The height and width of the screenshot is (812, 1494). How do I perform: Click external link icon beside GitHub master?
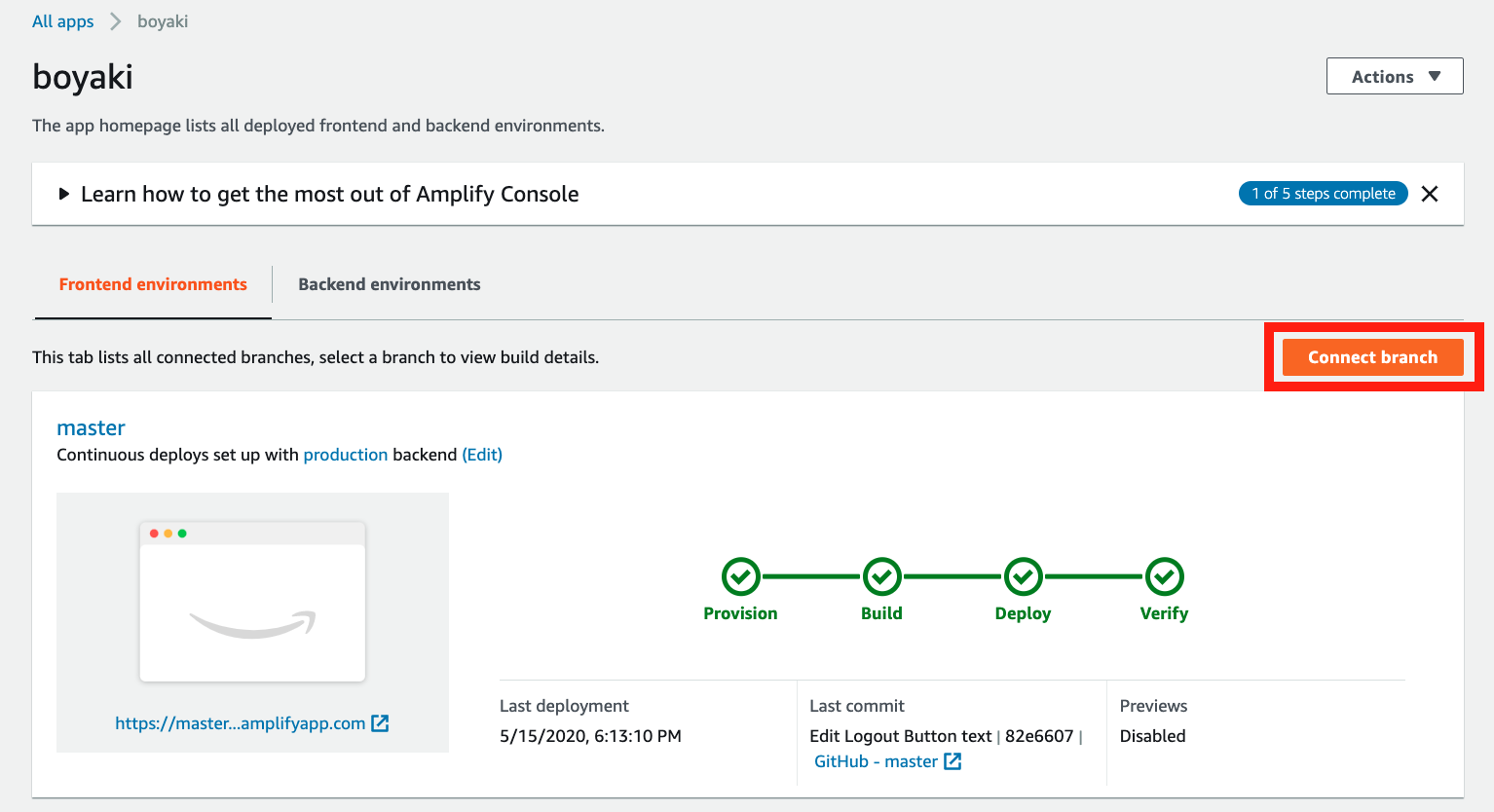click(x=952, y=761)
